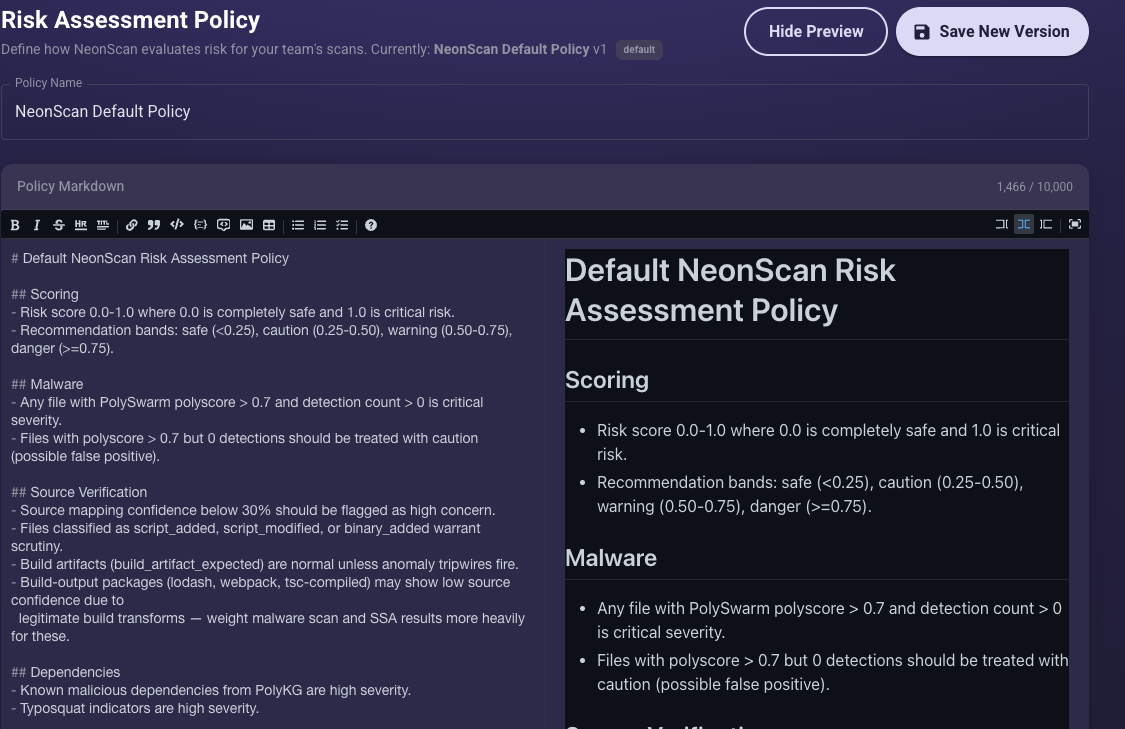Click the '## Dependencies' line in the editor
Viewport: 1125px width, 729px height.
[x=65, y=672]
